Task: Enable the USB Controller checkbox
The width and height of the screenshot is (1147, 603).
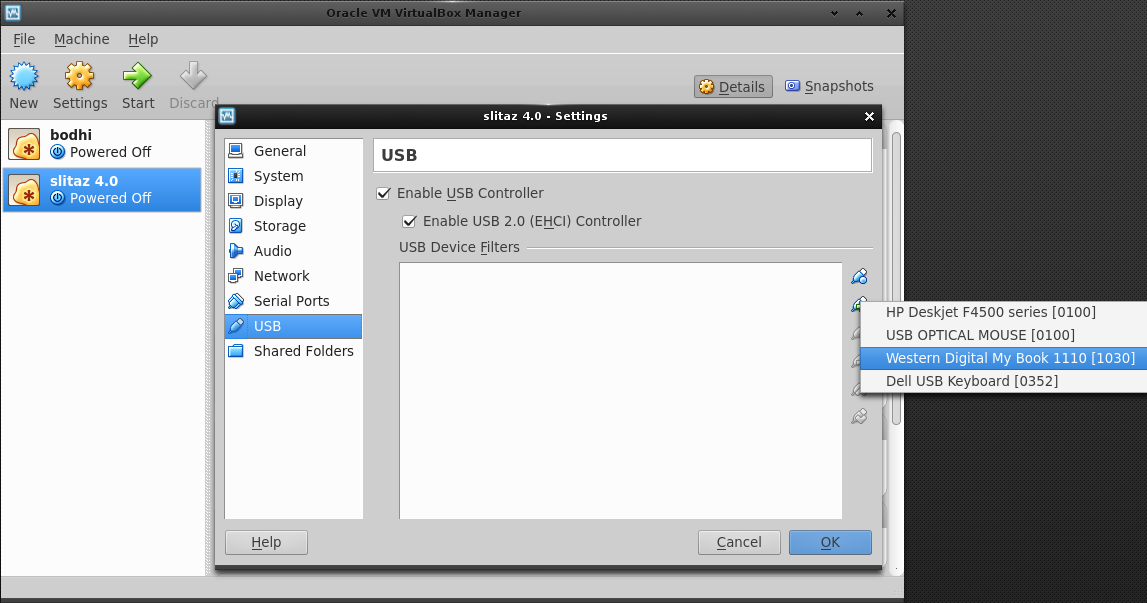Action: 384,193
